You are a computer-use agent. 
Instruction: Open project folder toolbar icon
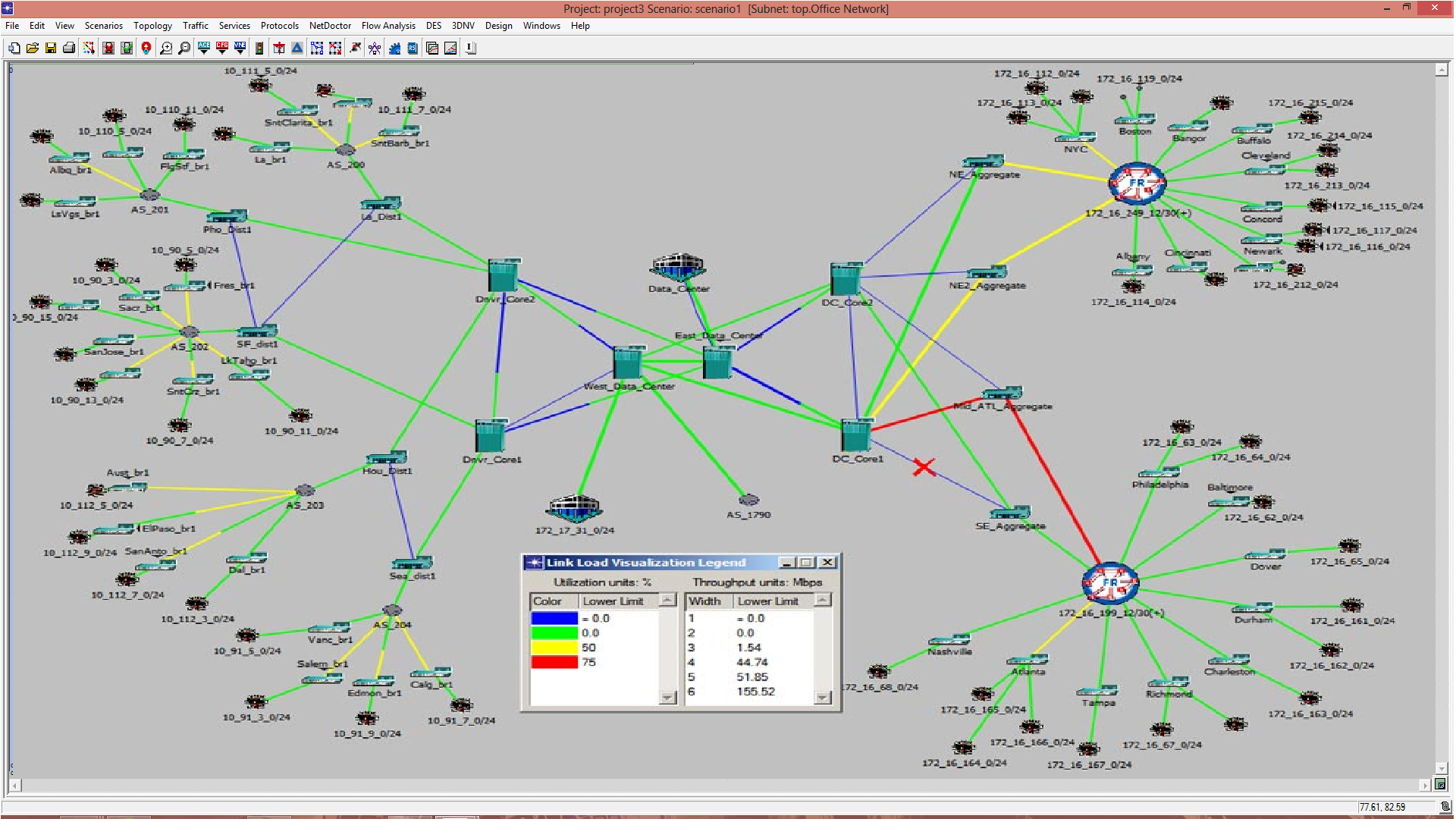(33, 48)
